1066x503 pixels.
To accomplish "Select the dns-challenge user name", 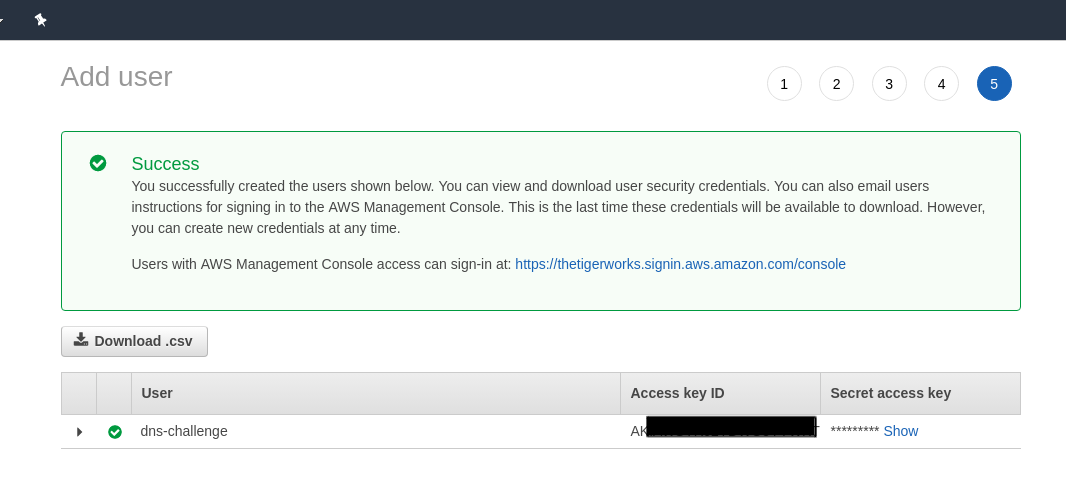I will [x=184, y=431].
